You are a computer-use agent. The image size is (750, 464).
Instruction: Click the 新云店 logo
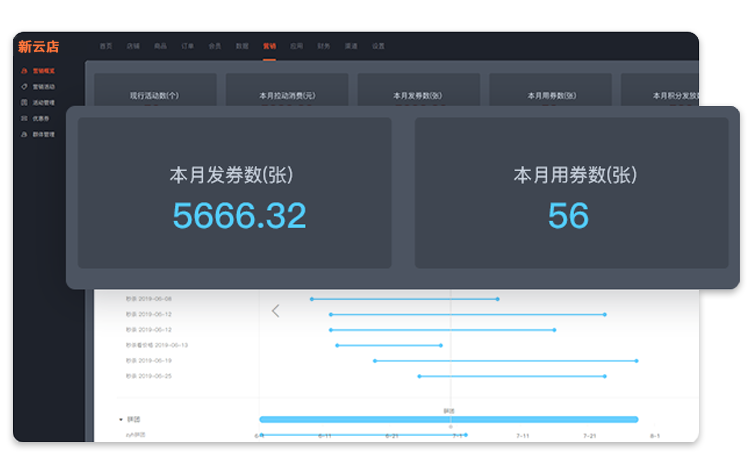(x=39, y=46)
